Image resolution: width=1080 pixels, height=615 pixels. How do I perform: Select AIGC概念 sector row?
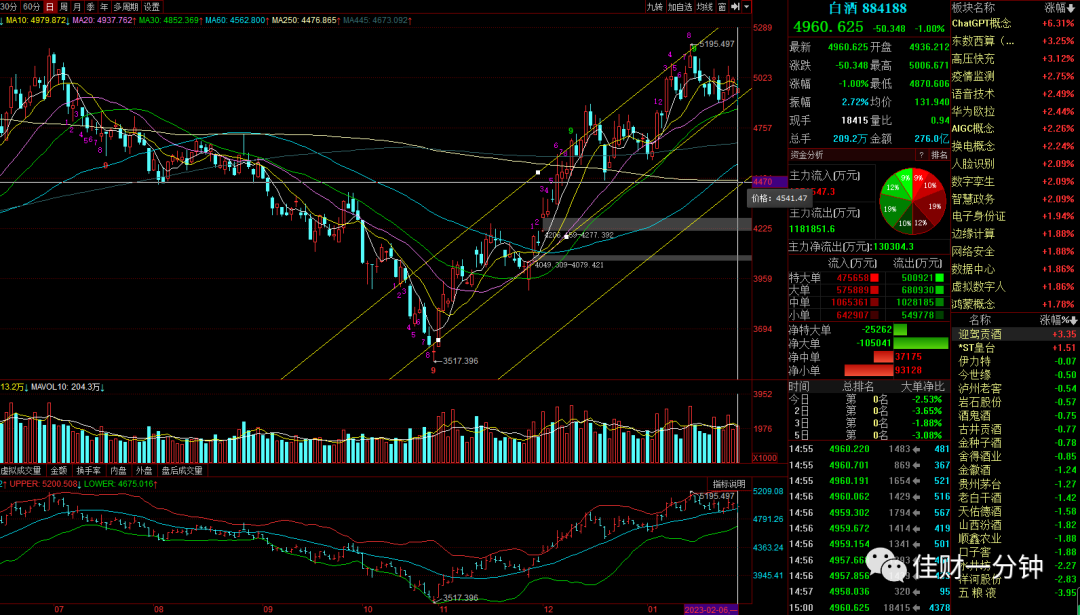tap(1014, 129)
